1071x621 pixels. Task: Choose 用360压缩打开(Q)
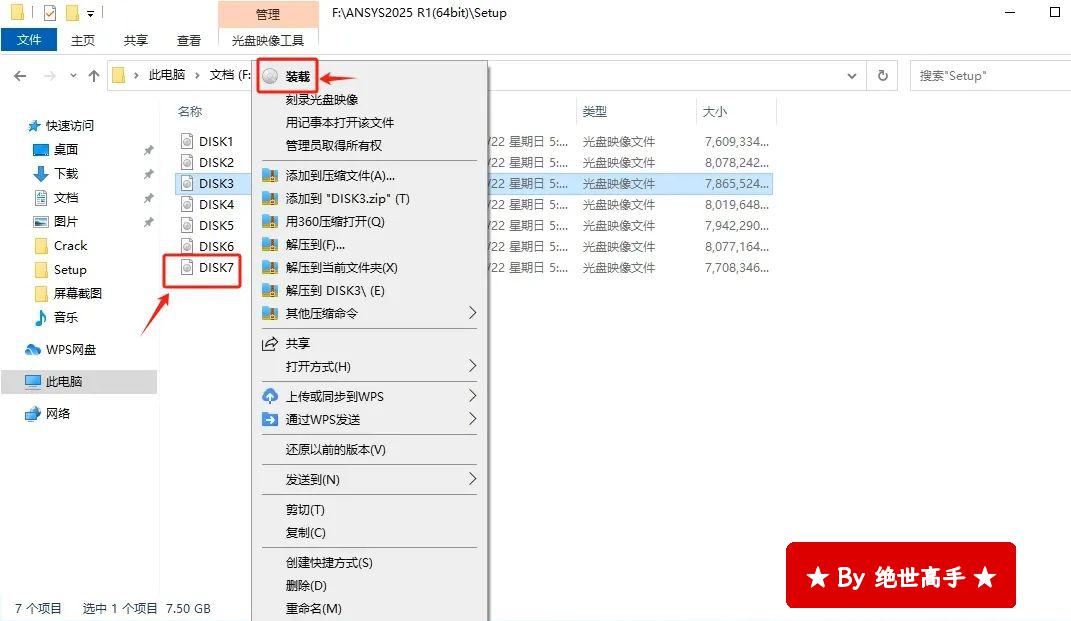click(x=335, y=222)
